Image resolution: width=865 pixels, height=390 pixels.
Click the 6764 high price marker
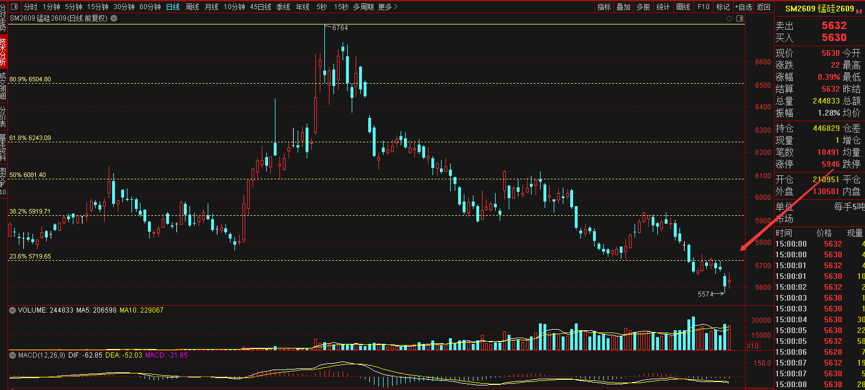click(x=340, y=27)
